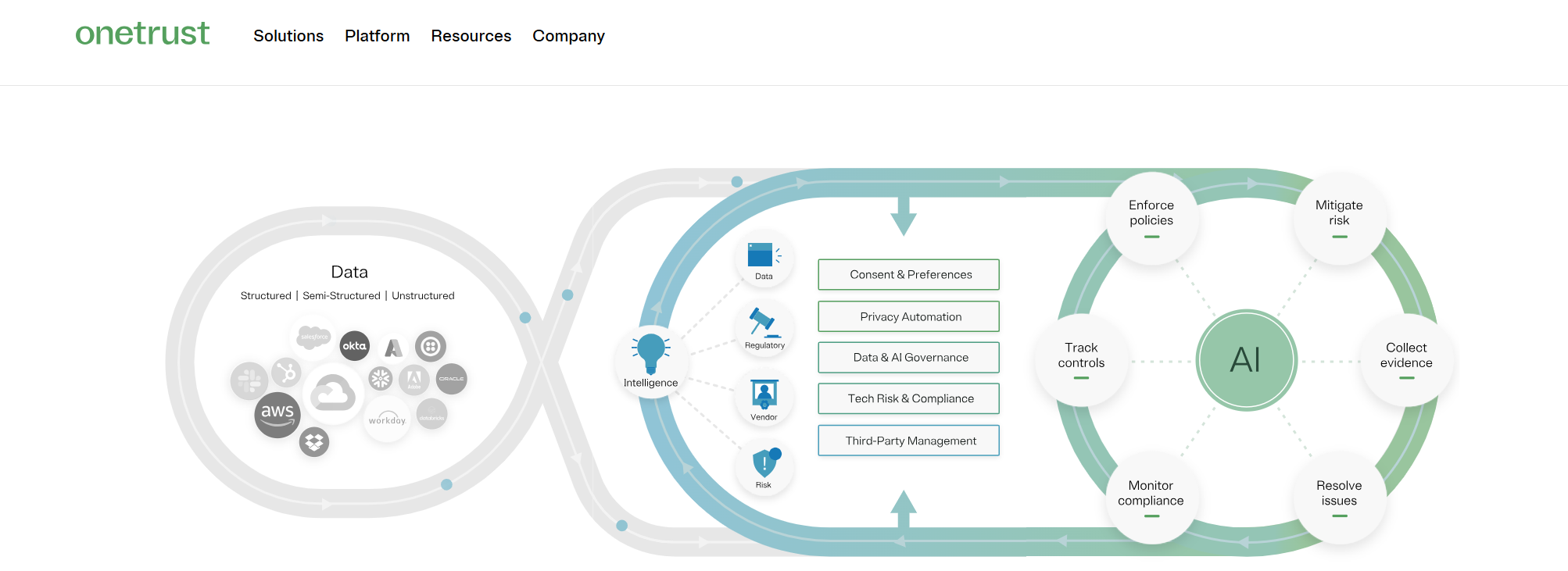The width and height of the screenshot is (1568, 571).
Task: Click the Databricks logo
Action: click(x=431, y=414)
